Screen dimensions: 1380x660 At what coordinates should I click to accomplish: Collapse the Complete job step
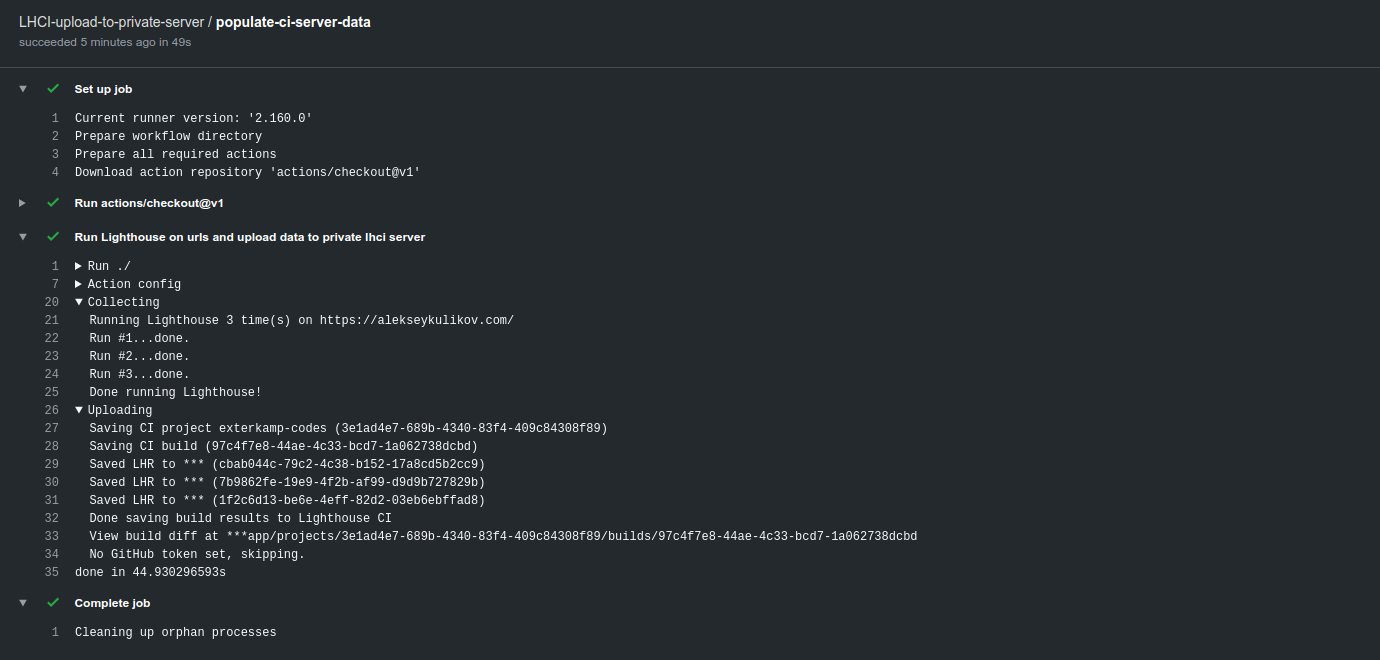tap(23, 603)
